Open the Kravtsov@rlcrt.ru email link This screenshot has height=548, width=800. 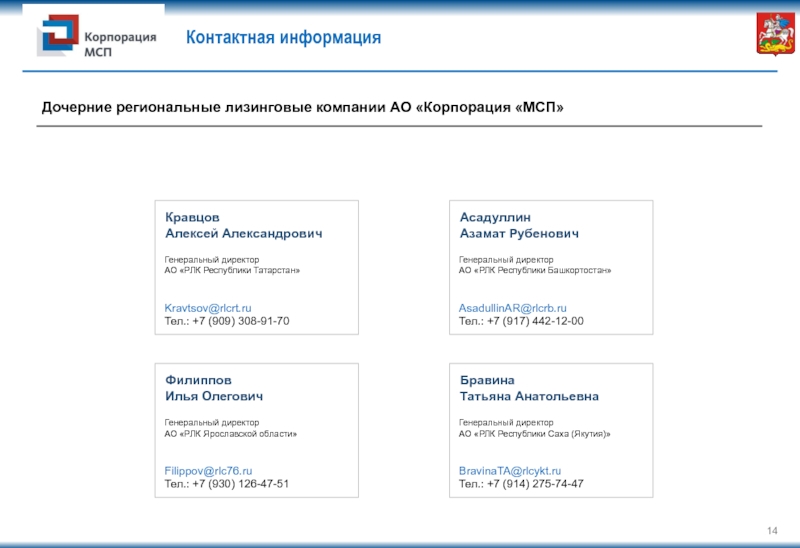tap(208, 308)
